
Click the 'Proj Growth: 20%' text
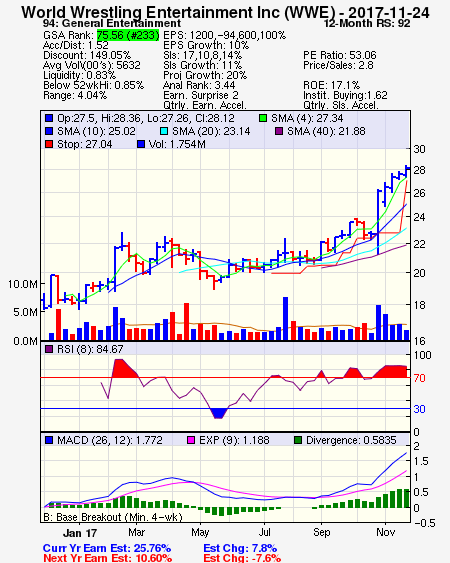205,75
